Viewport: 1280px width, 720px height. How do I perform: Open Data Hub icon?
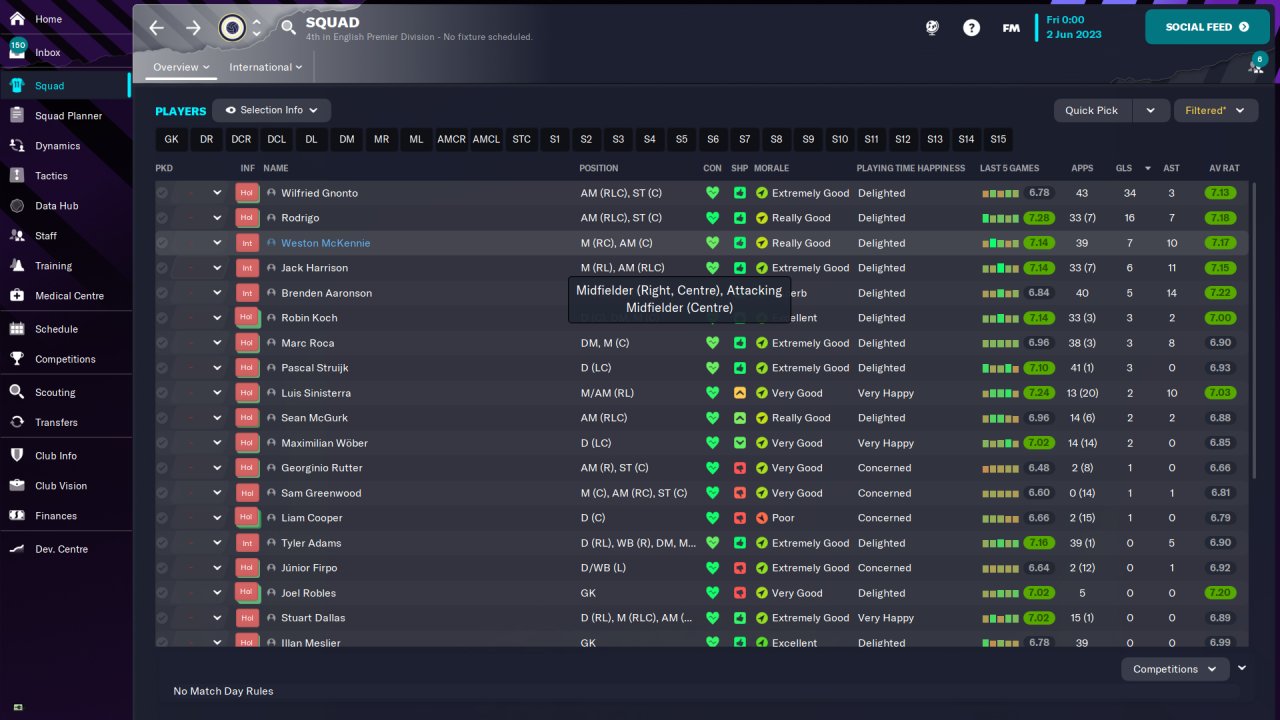[17, 205]
